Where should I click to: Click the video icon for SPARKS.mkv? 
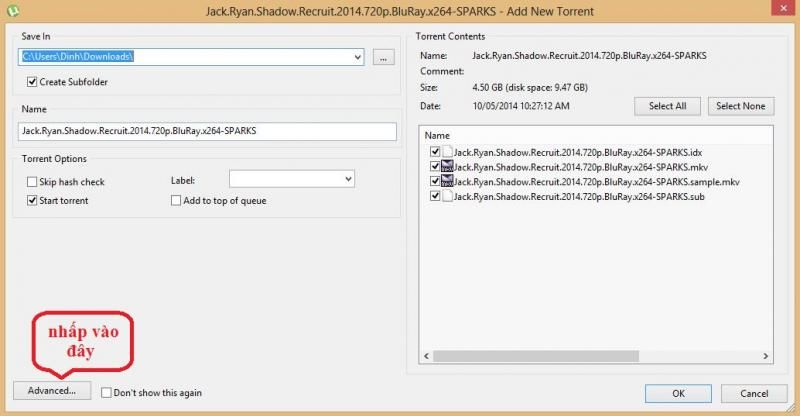(x=447, y=166)
